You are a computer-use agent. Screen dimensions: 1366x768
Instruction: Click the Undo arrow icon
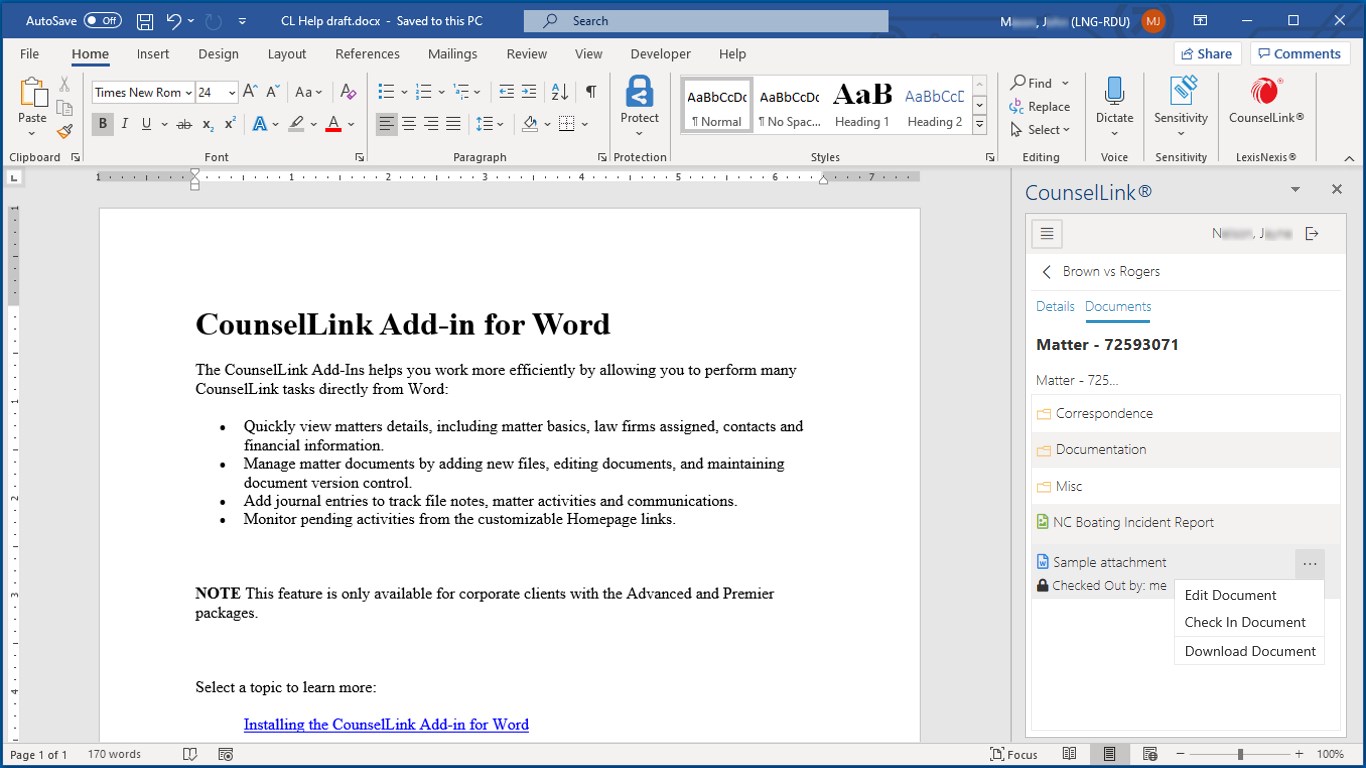174,21
